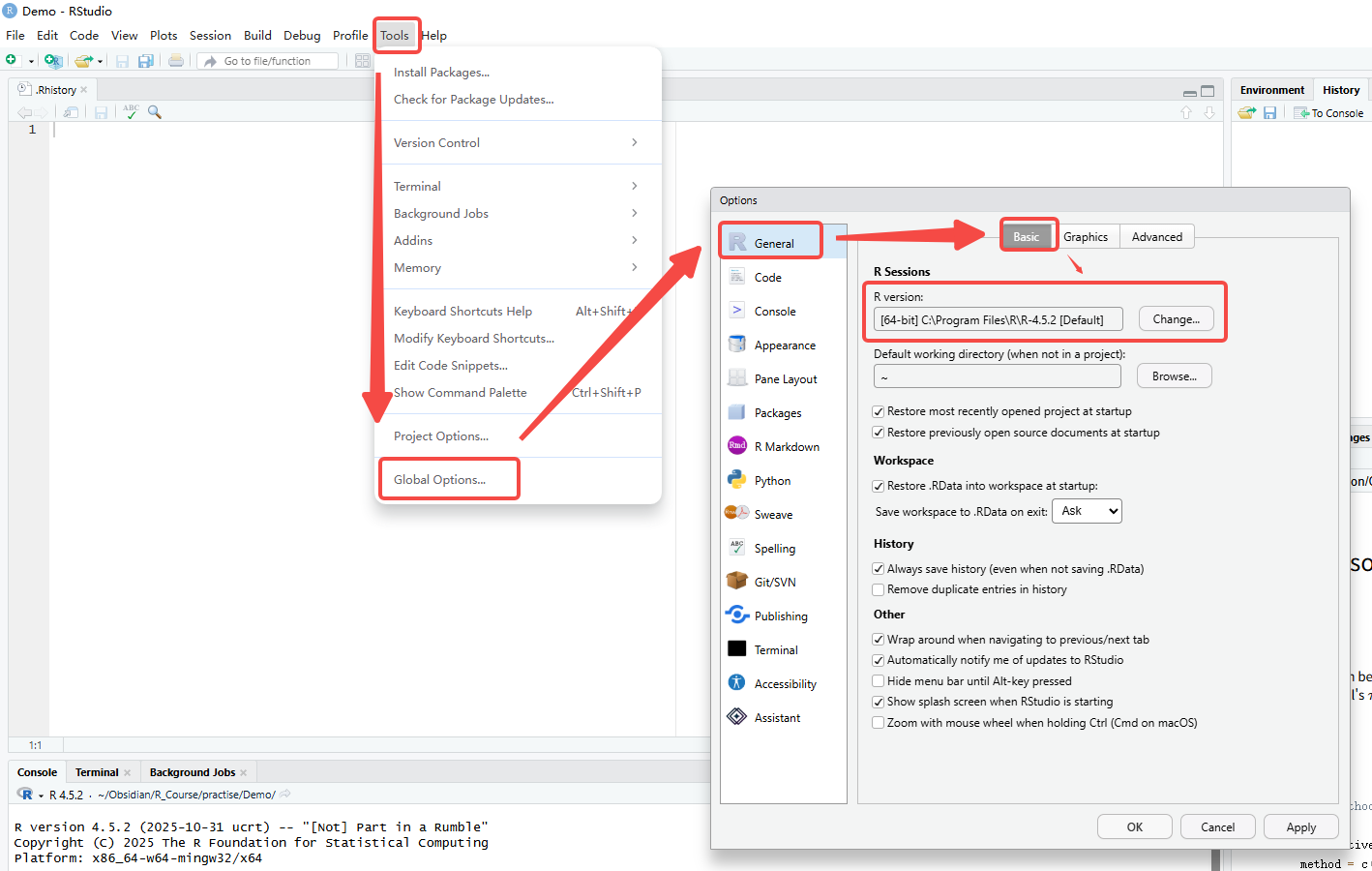Click Apply in Options dialog

pos(1301,827)
